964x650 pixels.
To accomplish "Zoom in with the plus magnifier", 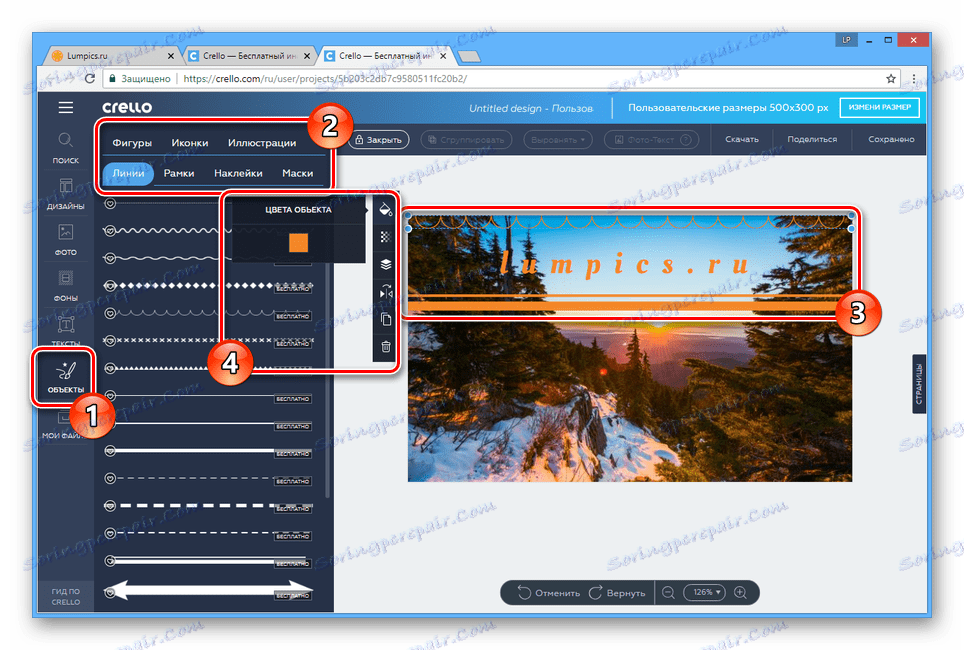I will click(x=740, y=593).
